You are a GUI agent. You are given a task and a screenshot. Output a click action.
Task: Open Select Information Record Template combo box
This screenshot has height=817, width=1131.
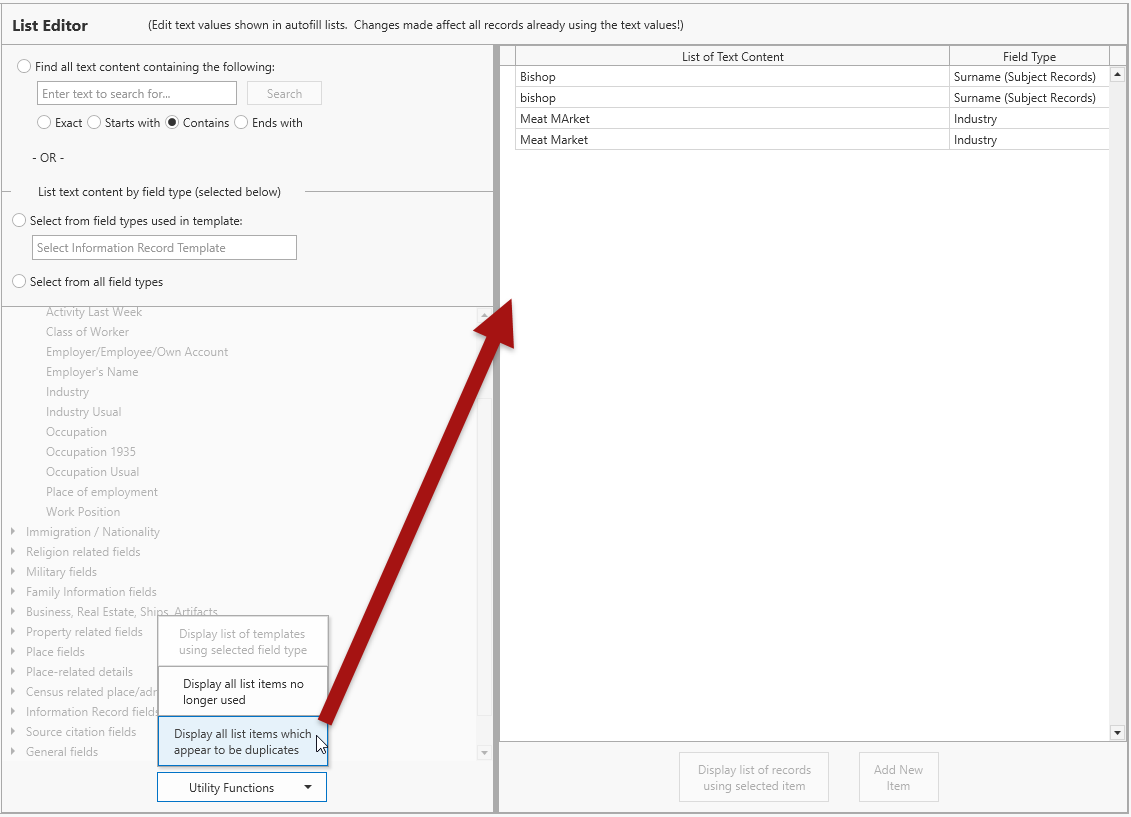click(x=164, y=248)
